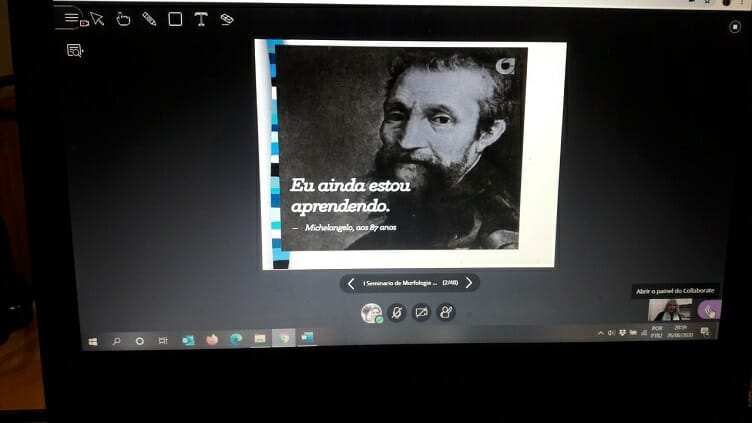The height and width of the screenshot is (423, 752).
Task: Click the stop button in the top-right corner
Action: tap(735, 27)
